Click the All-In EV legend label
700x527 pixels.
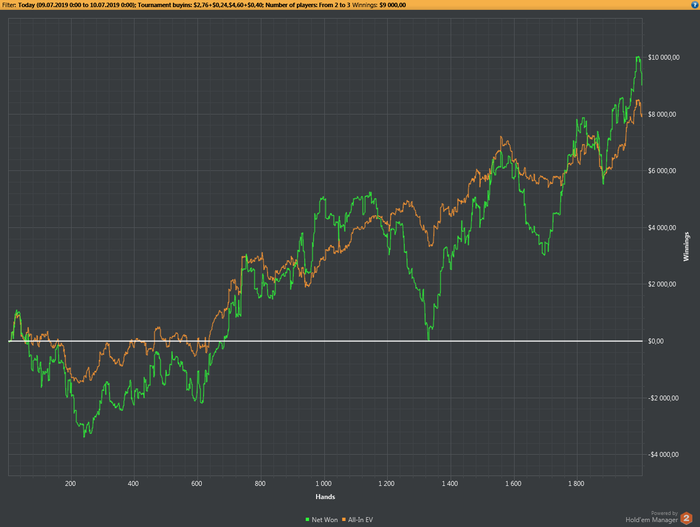[x=360, y=519]
